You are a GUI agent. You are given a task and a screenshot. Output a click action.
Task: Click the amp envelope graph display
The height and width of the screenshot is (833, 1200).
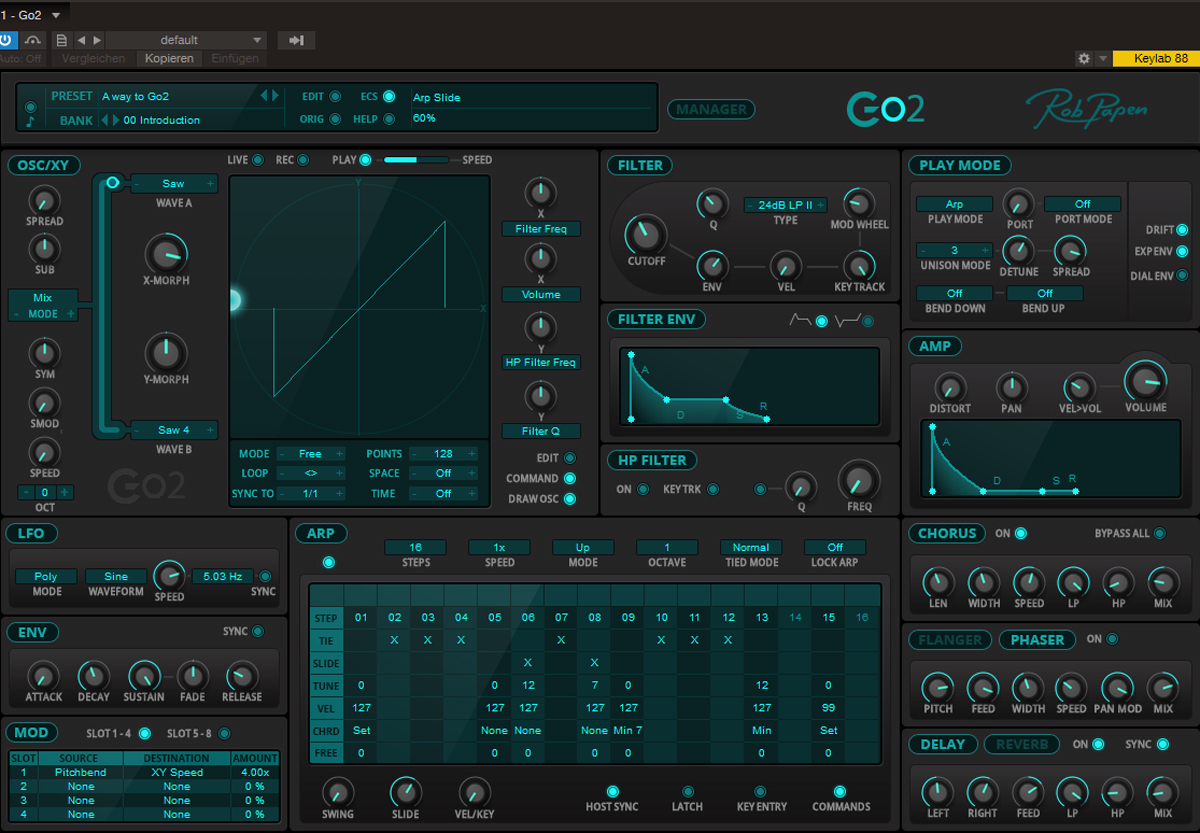1051,459
